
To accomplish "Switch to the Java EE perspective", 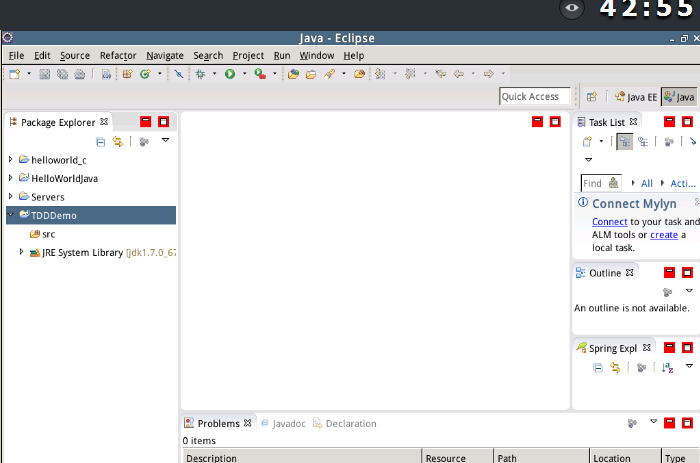I will pyautogui.click(x=636, y=97).
